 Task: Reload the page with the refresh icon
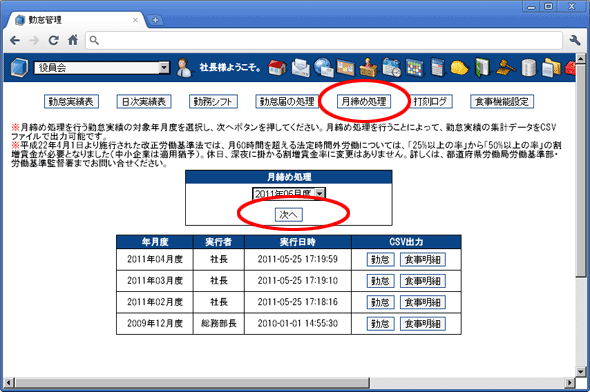click(x=54, y=40)
